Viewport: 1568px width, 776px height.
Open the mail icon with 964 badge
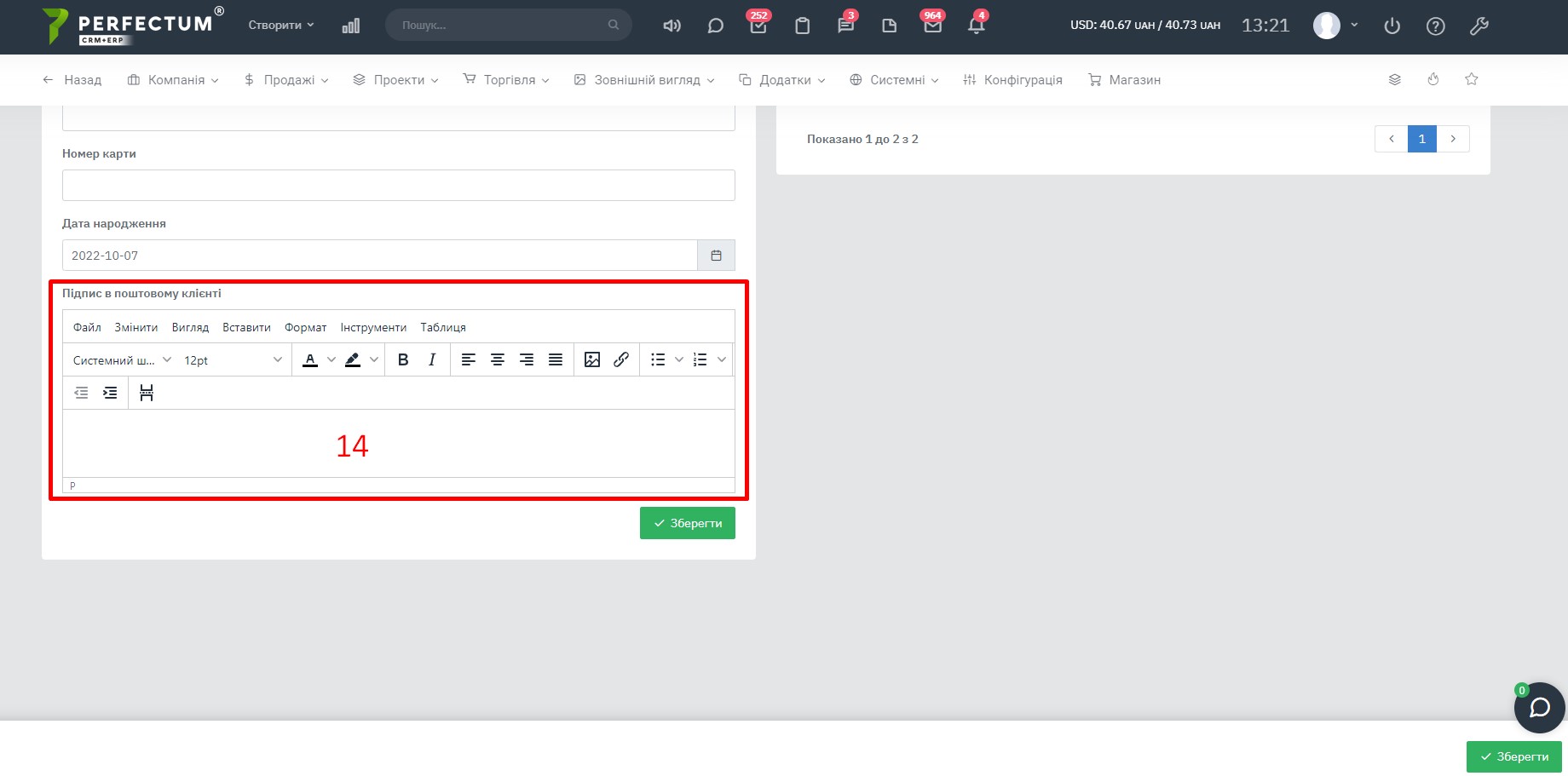click(x=932, y=26)
